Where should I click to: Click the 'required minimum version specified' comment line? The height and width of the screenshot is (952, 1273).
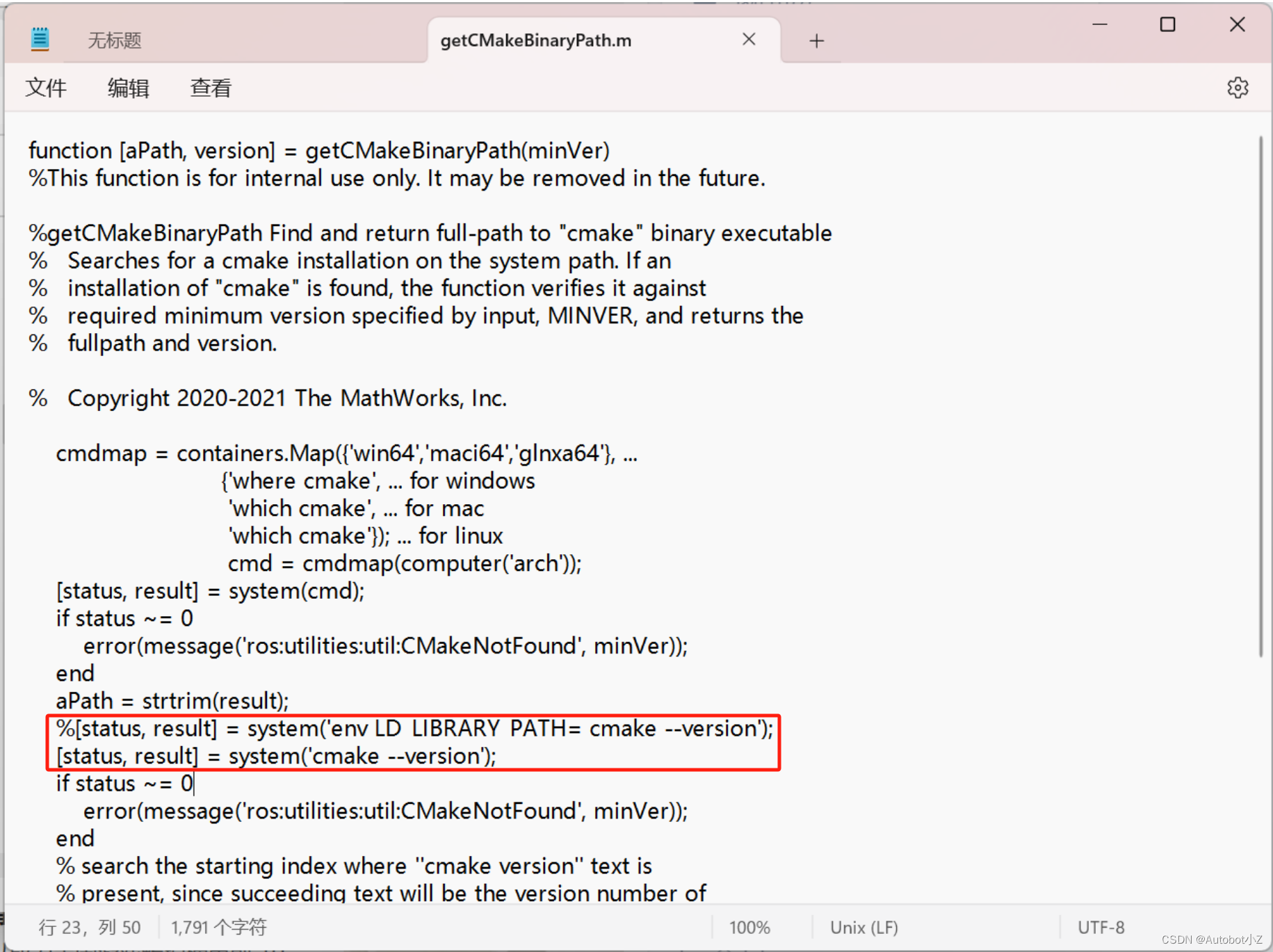click(416, 316)
